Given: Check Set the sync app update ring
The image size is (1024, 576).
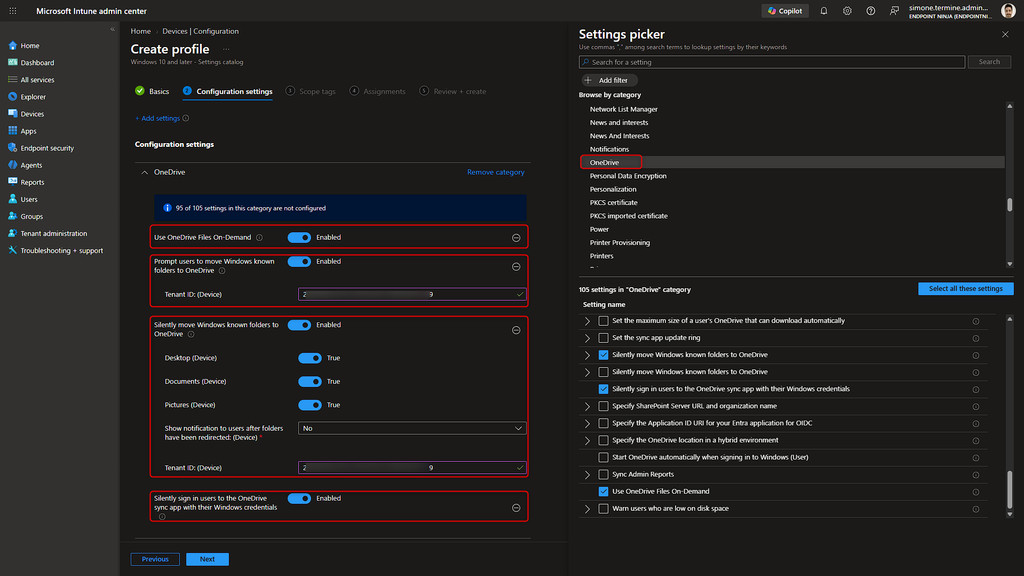Looking at the screenshot, I should pos(603,338).
